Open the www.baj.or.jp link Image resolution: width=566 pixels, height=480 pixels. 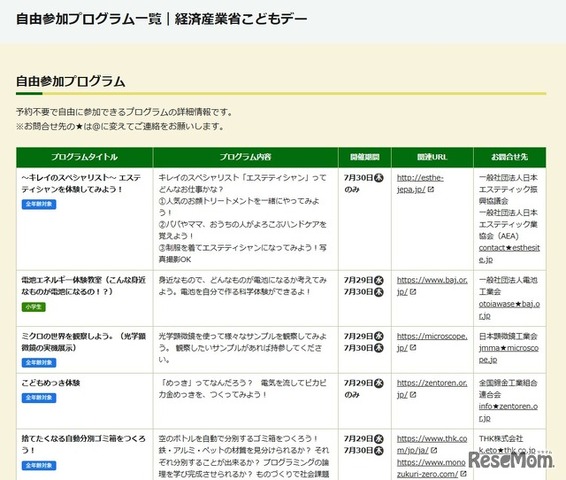pyautogui.click(x=432, y=286)
